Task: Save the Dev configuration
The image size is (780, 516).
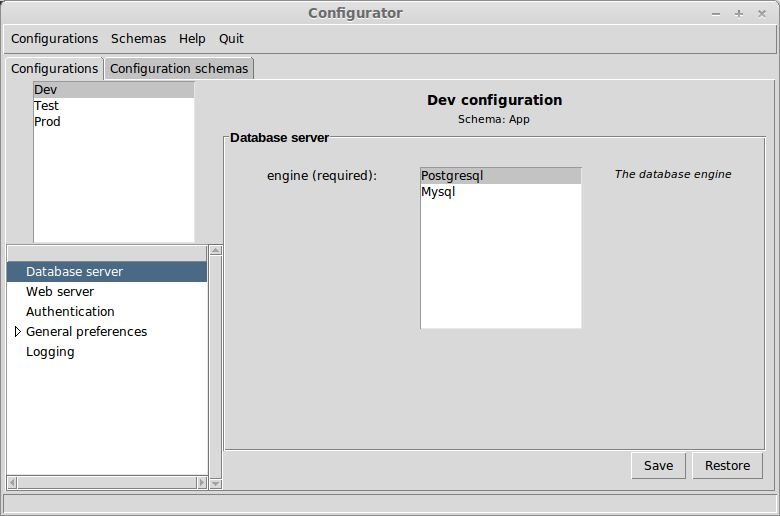Action: coord(659,466)
